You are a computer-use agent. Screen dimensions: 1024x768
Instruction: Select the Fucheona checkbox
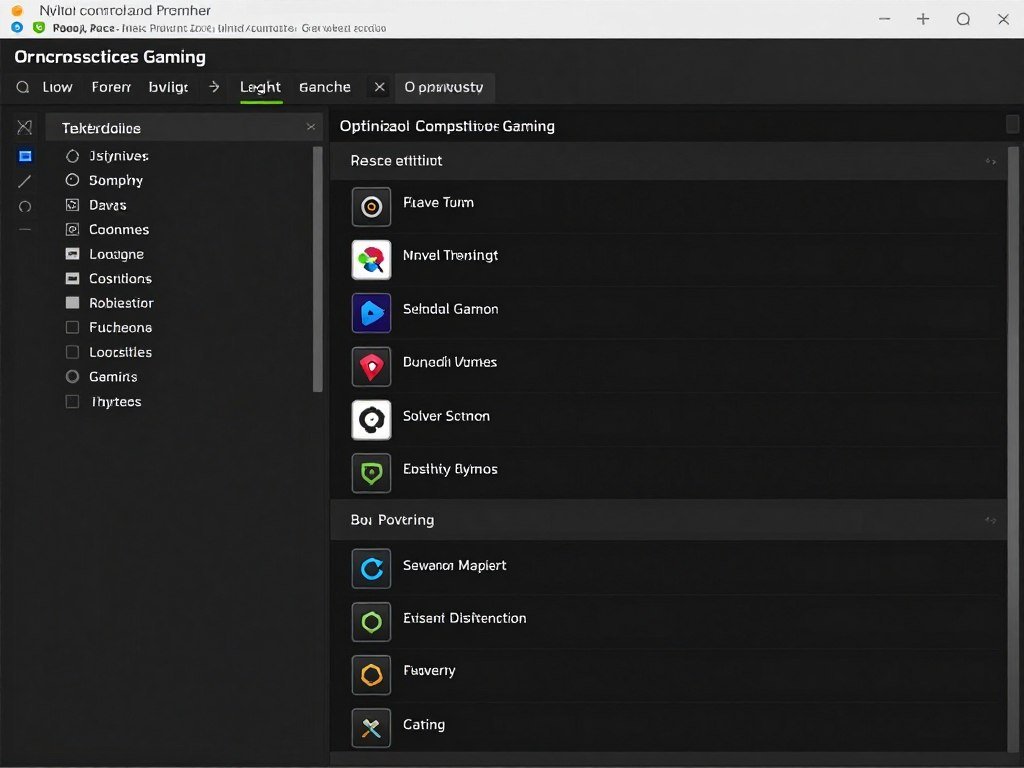(71, 327)
